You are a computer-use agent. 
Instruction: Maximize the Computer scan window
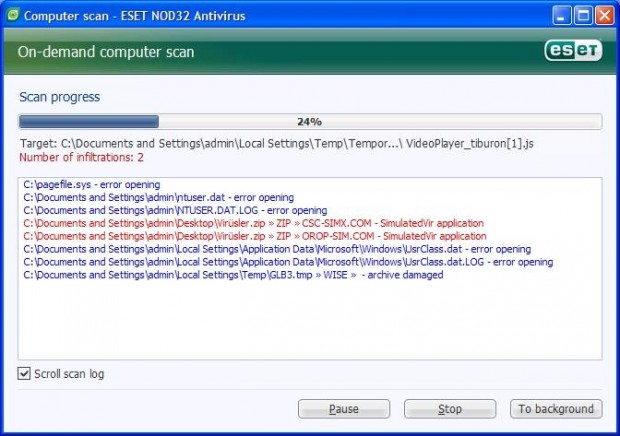[x=583, y=16]
